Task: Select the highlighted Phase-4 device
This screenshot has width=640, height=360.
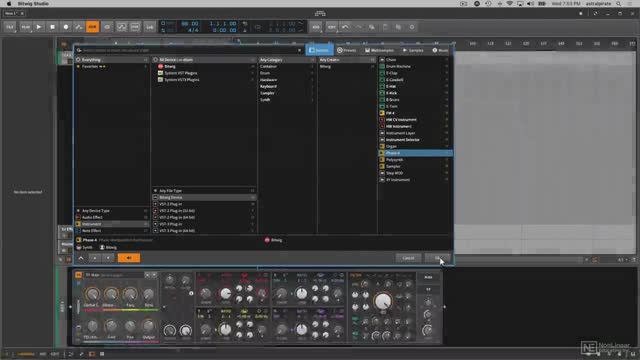Action: (x=415, y=153)
